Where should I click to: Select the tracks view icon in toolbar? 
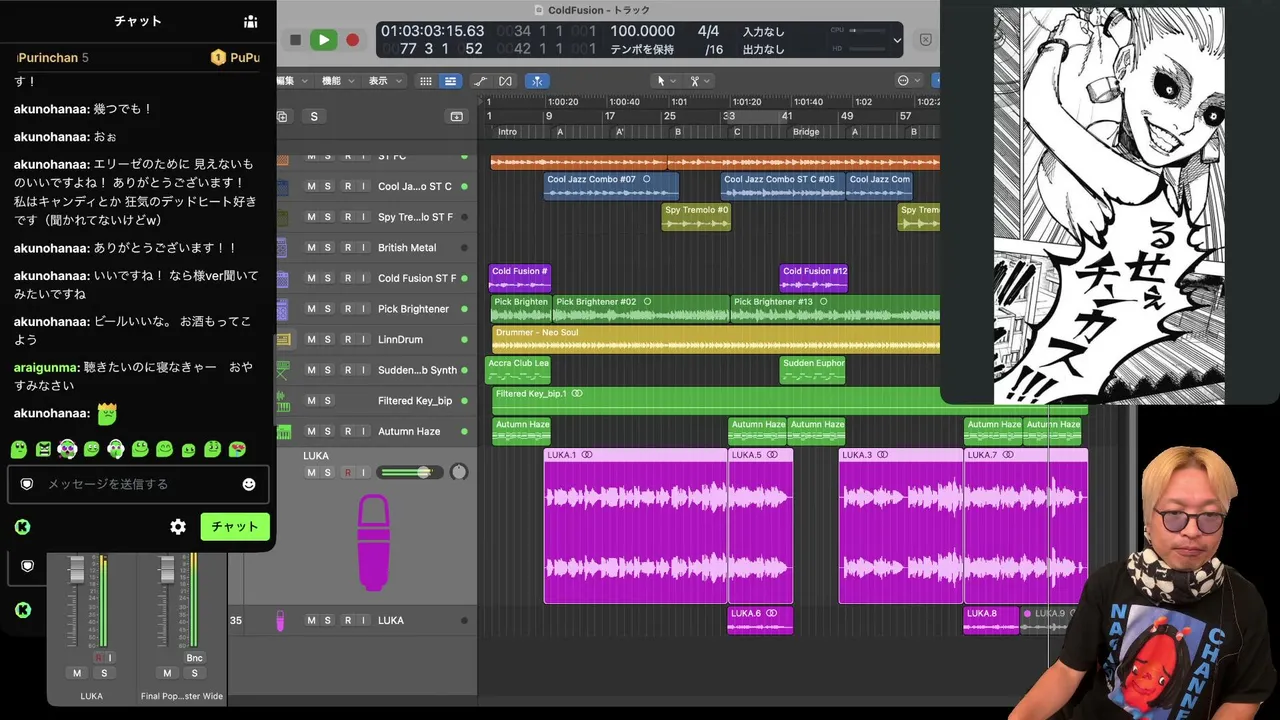451,81
